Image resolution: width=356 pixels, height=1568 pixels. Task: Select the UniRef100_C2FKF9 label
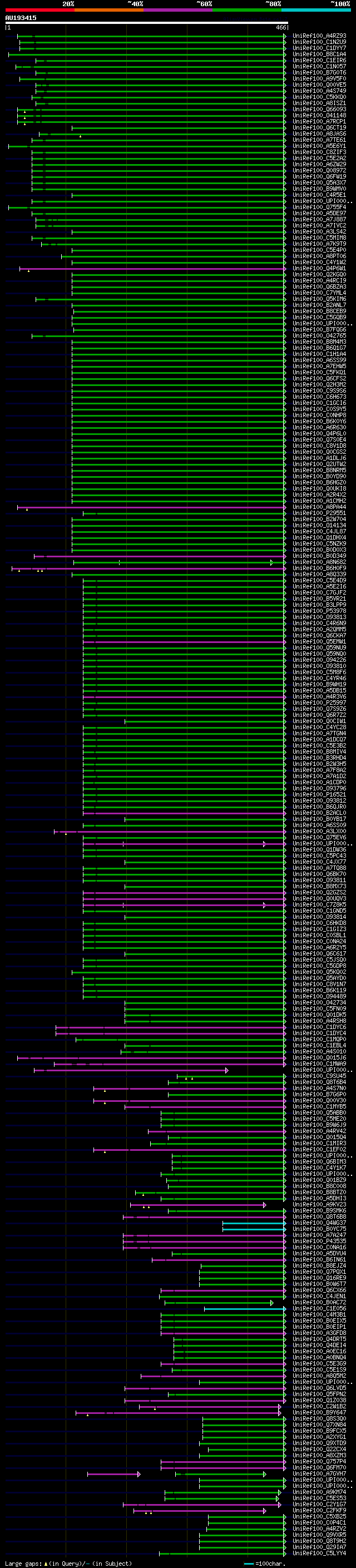[x=319, y=1510]
